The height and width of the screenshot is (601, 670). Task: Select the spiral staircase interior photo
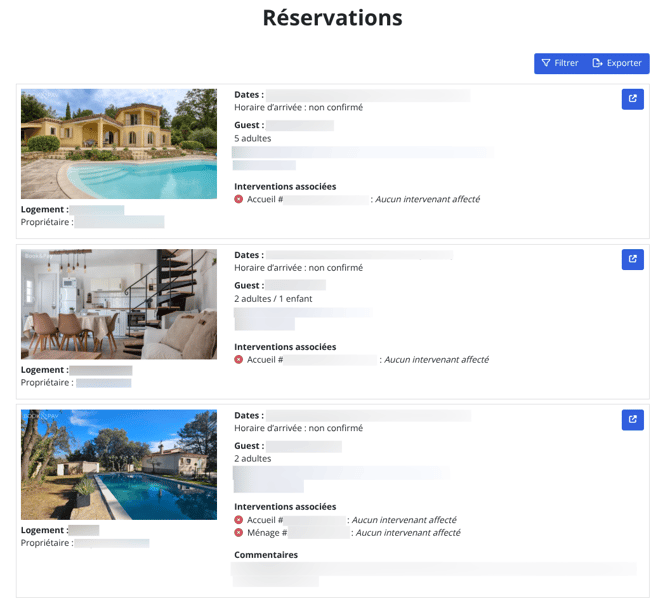click(x=118, y=304)
